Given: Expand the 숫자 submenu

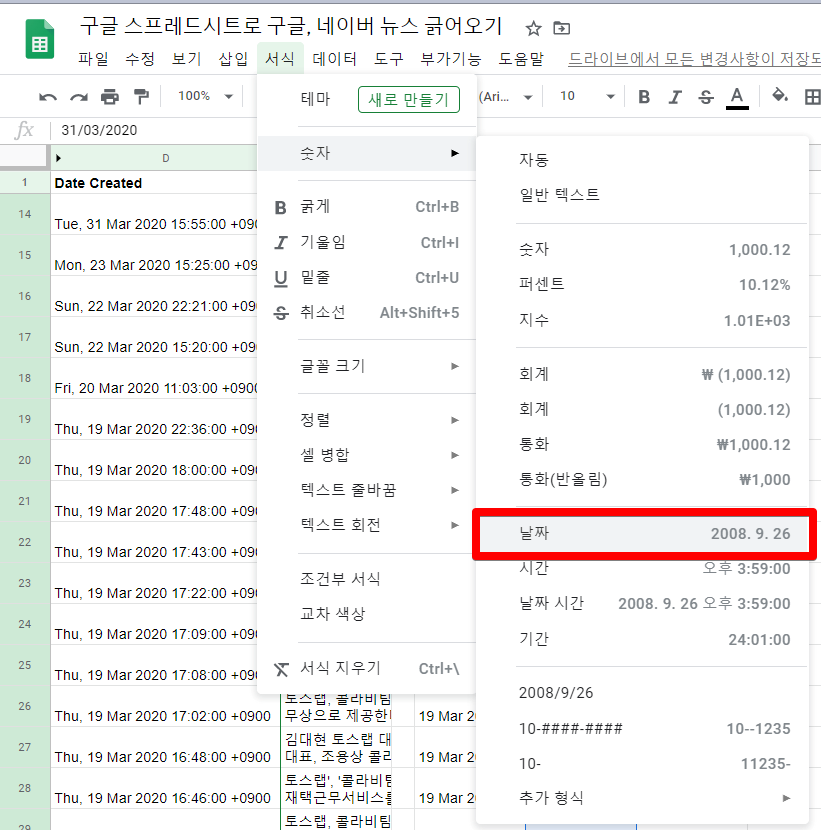Looking at the screenshot, I should (366, 154).
